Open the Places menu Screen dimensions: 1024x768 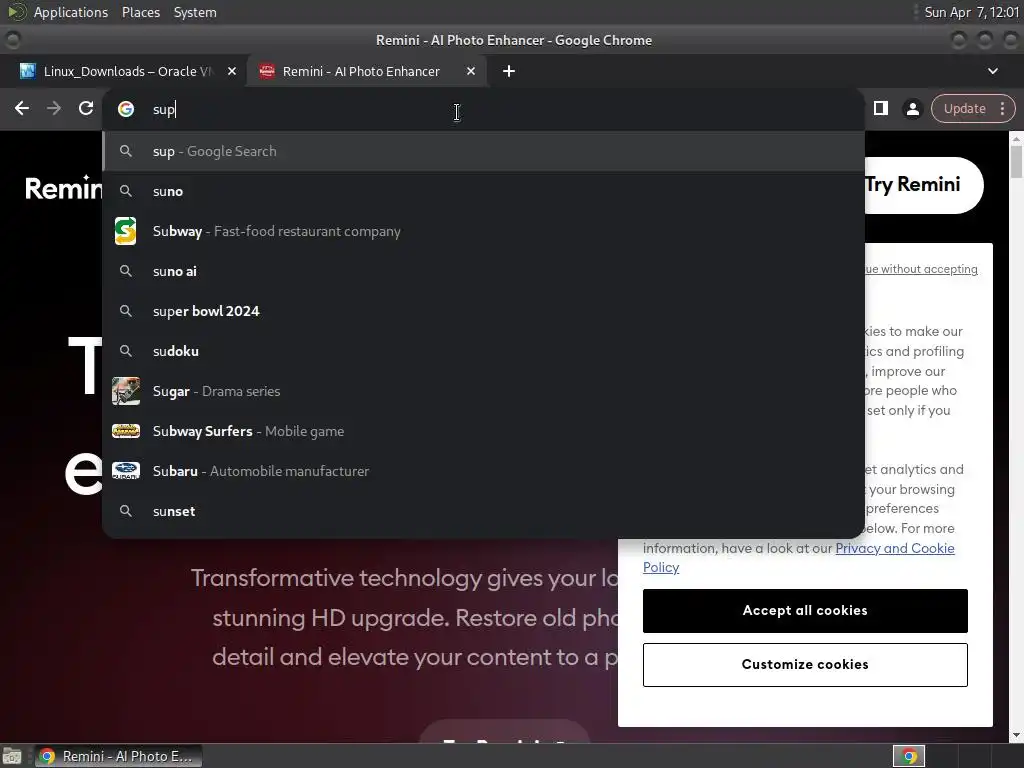[x=141, y=12]
